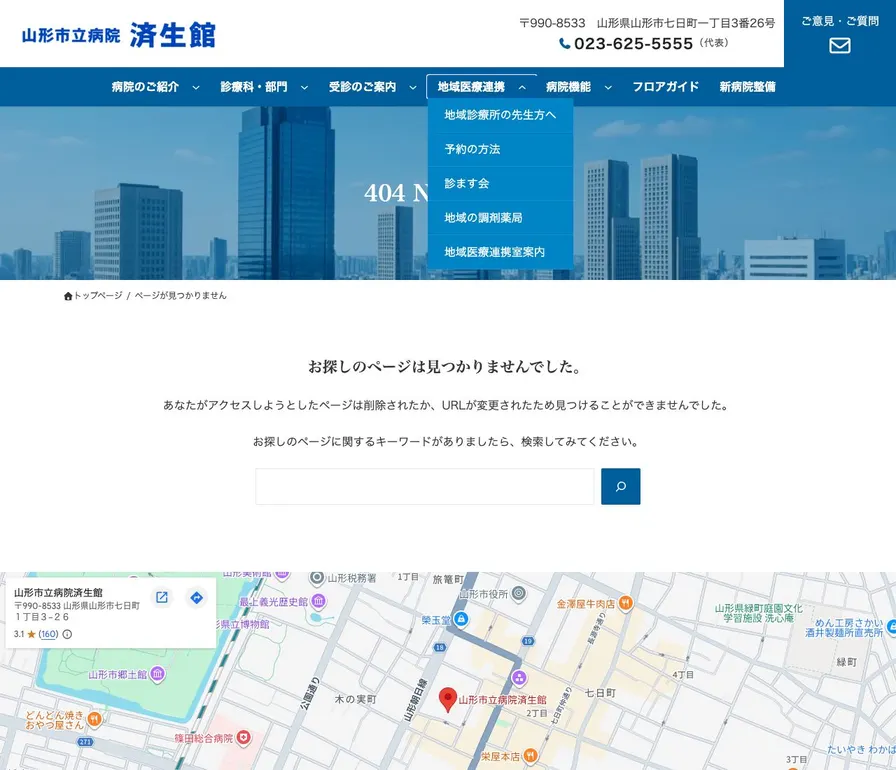Click the blue directions arrow icon

(x=197, y=597)
